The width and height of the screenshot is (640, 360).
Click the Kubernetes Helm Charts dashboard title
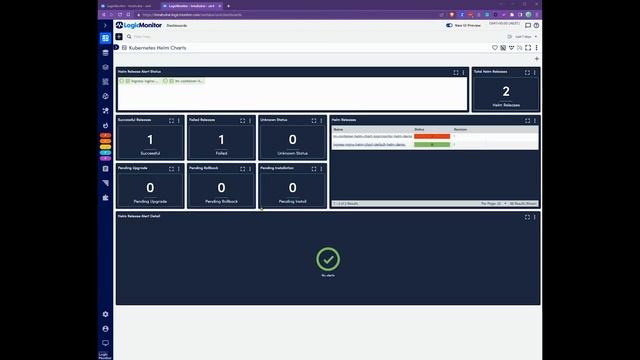(x=158, y=48)
